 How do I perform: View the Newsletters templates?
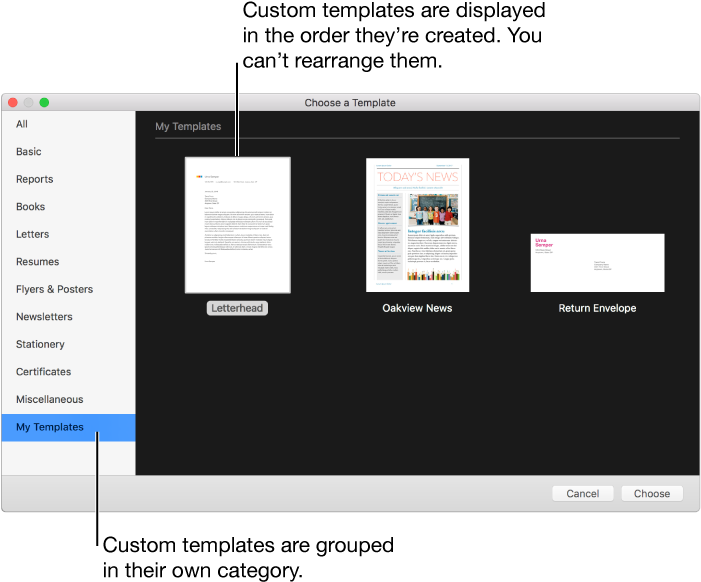[44, 317]
